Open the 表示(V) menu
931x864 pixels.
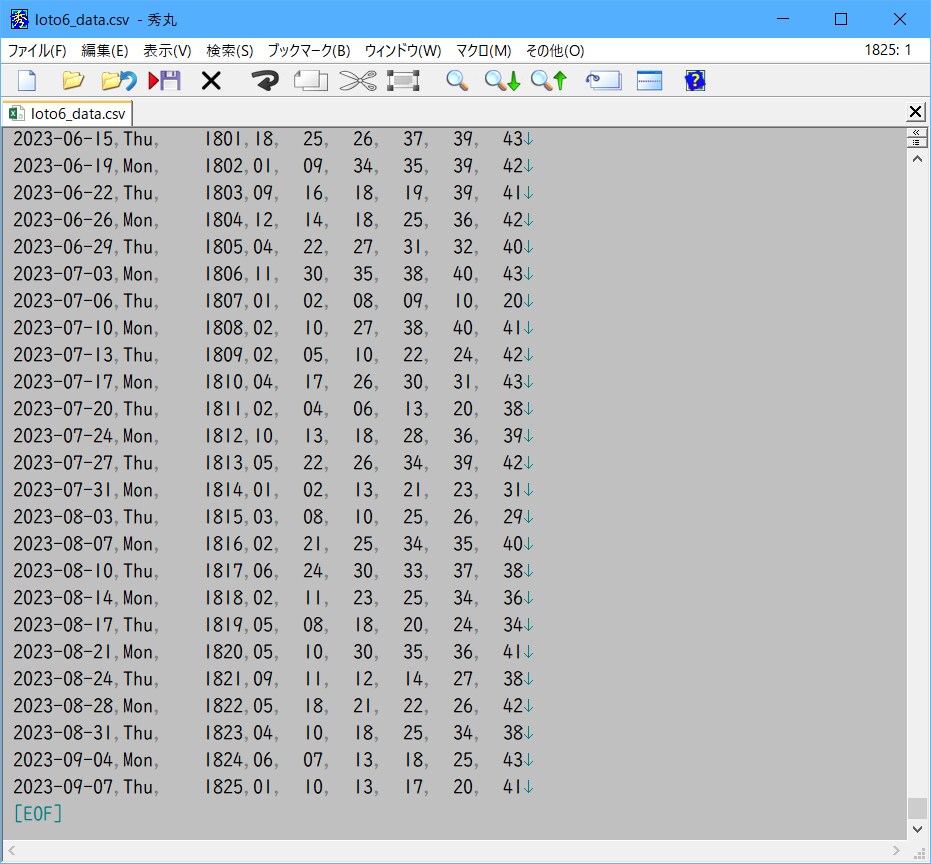point(167,51)
